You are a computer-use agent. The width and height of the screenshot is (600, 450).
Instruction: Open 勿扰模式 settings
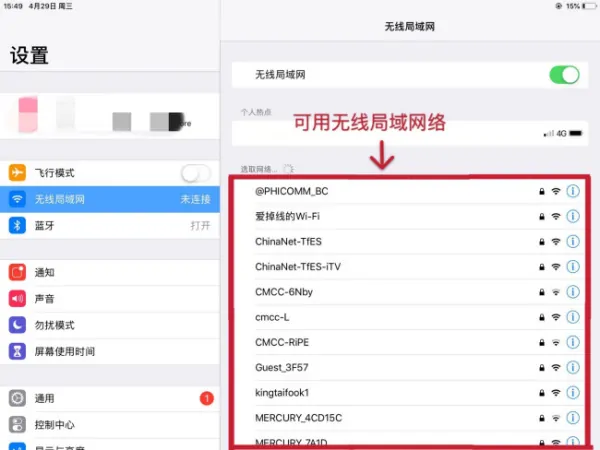pyautogui.click(x=110, y=325)
